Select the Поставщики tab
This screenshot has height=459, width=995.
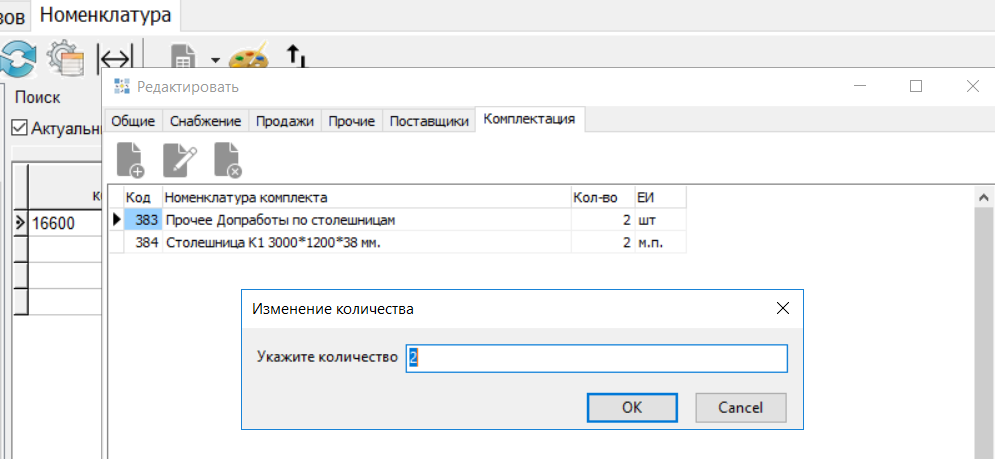428,121
